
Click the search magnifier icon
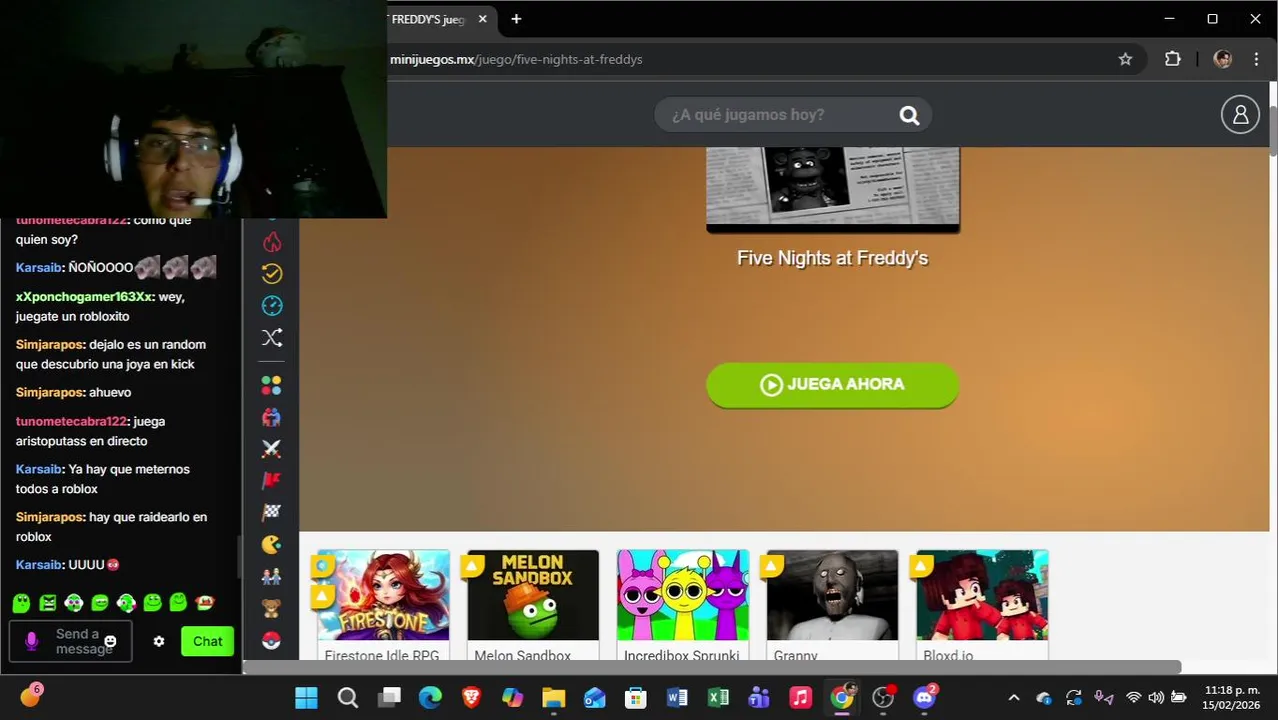909,115
